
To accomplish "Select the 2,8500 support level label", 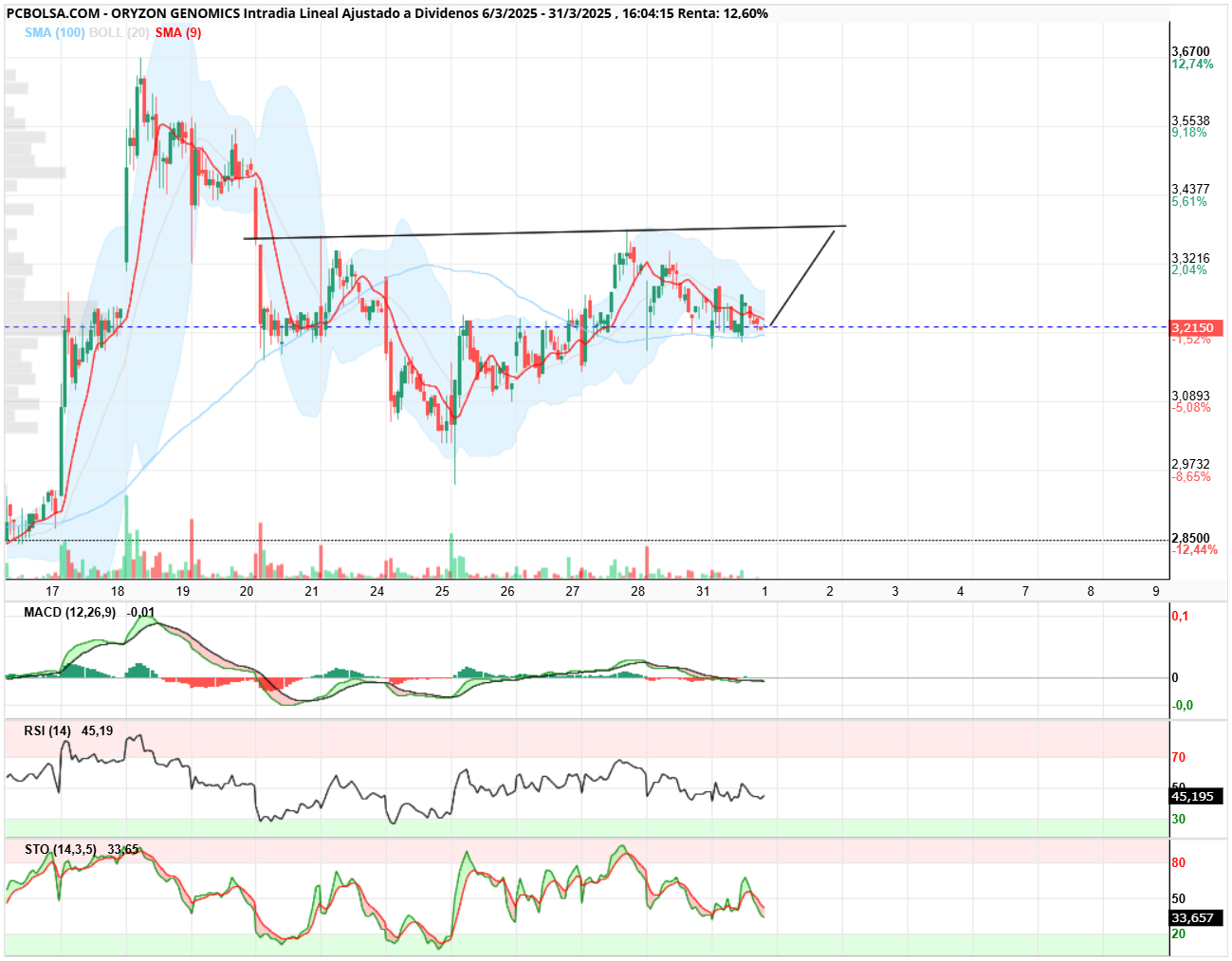I will click(x=1190, y=538).
